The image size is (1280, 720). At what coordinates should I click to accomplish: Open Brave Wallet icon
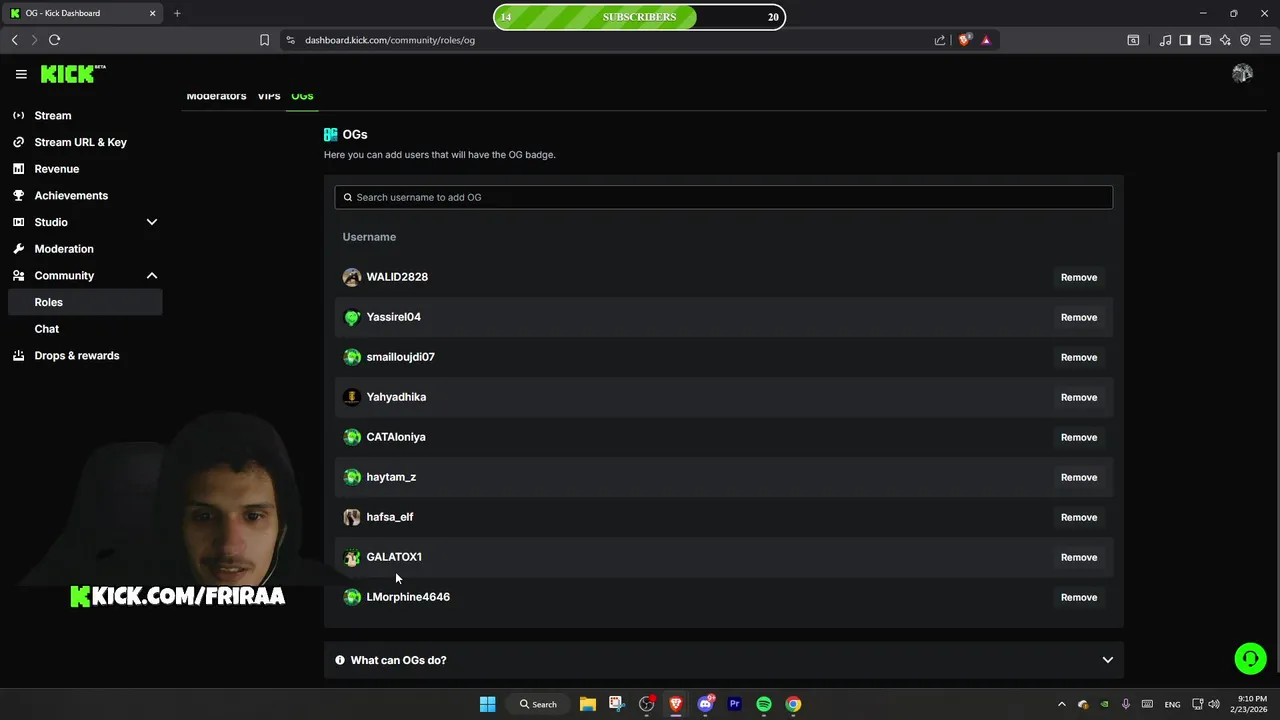1205,40
